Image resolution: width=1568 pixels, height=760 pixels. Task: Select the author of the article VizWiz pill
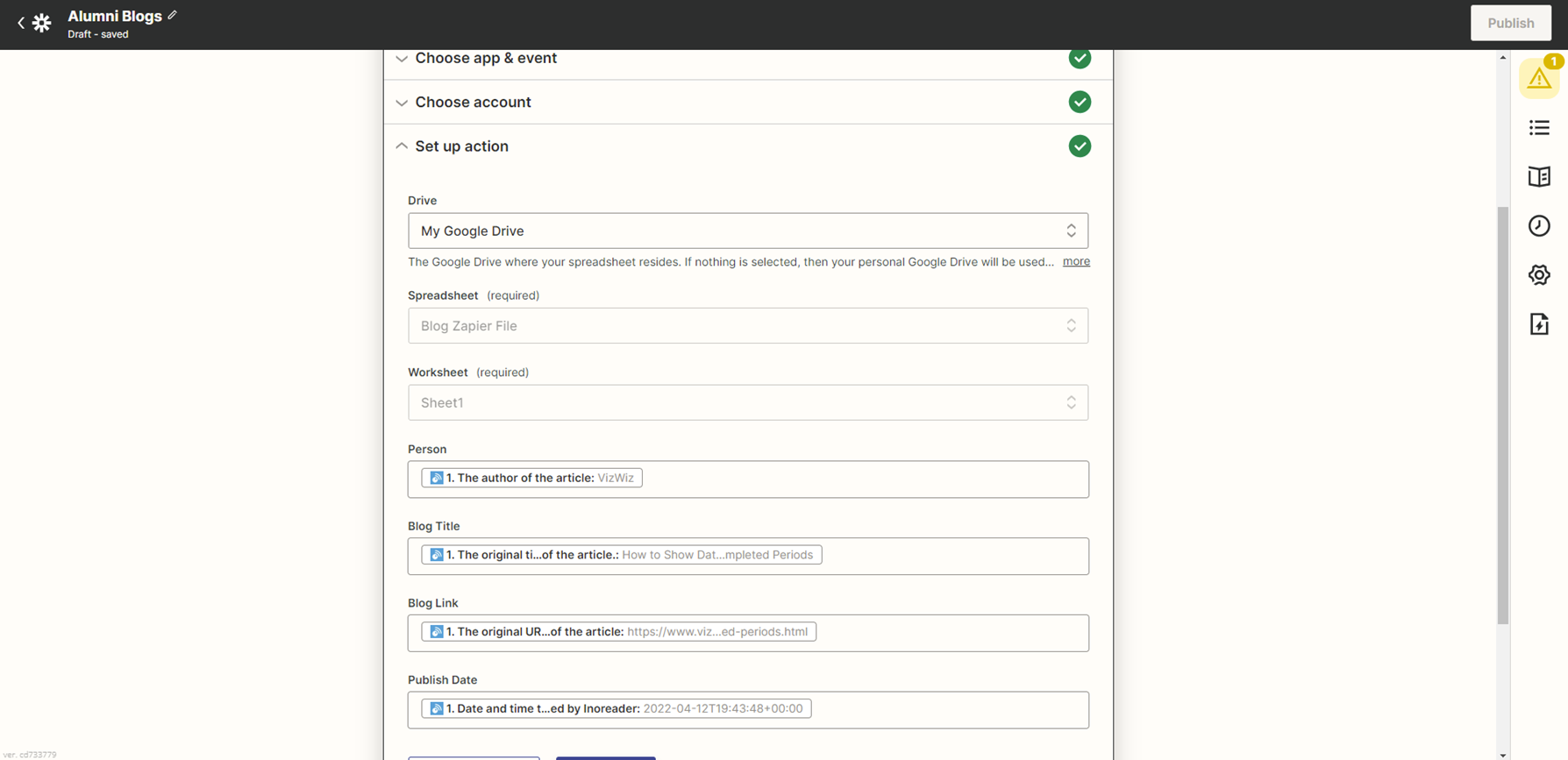tap(531, 478)
